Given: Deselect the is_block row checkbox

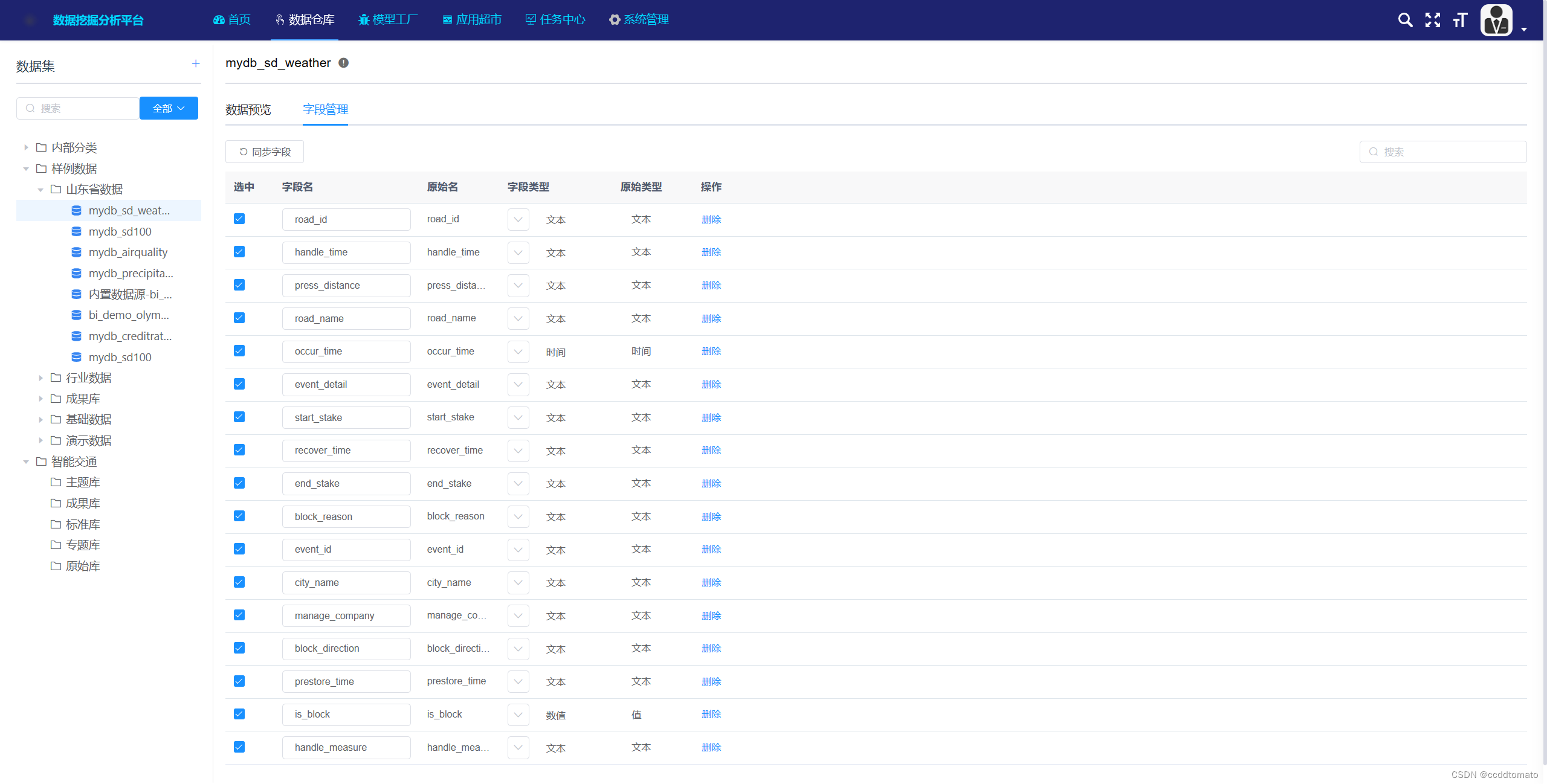Looking at the screenshot, I should (239, 714).
